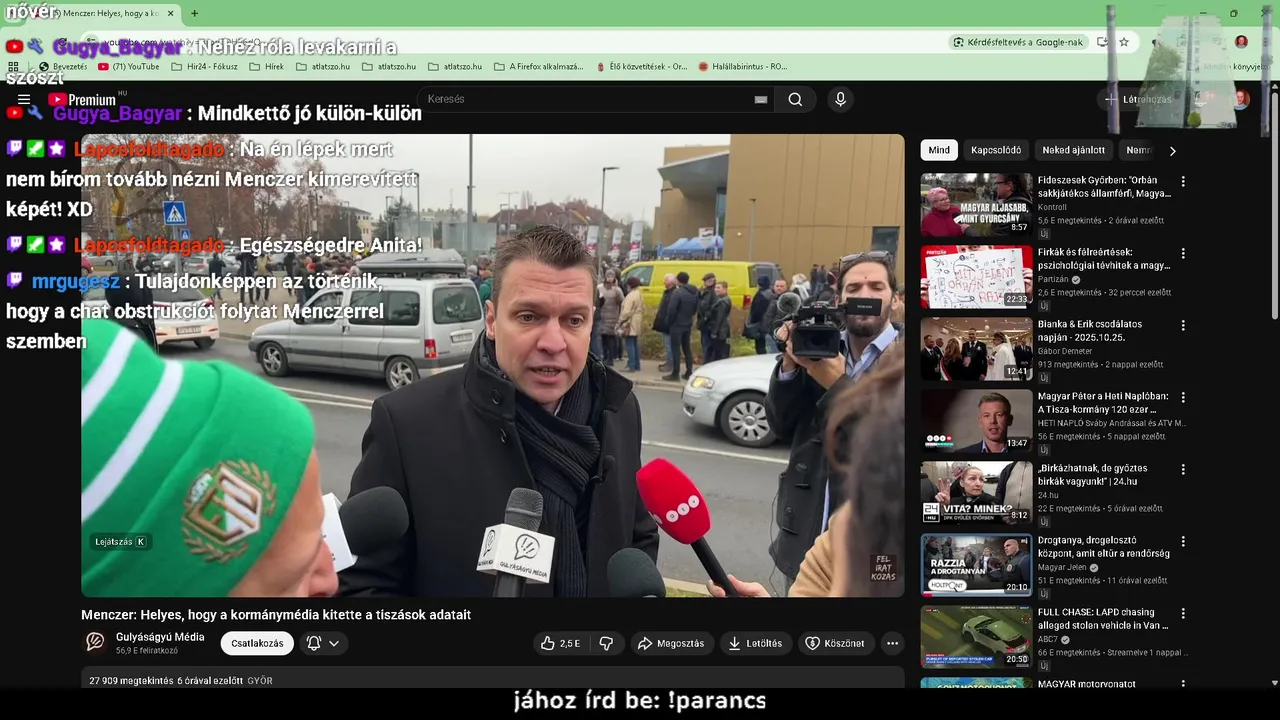1280x720 pixels.
Task: Open options menu for Bianka & Erik video
Action: click(x=1183, y=326)
